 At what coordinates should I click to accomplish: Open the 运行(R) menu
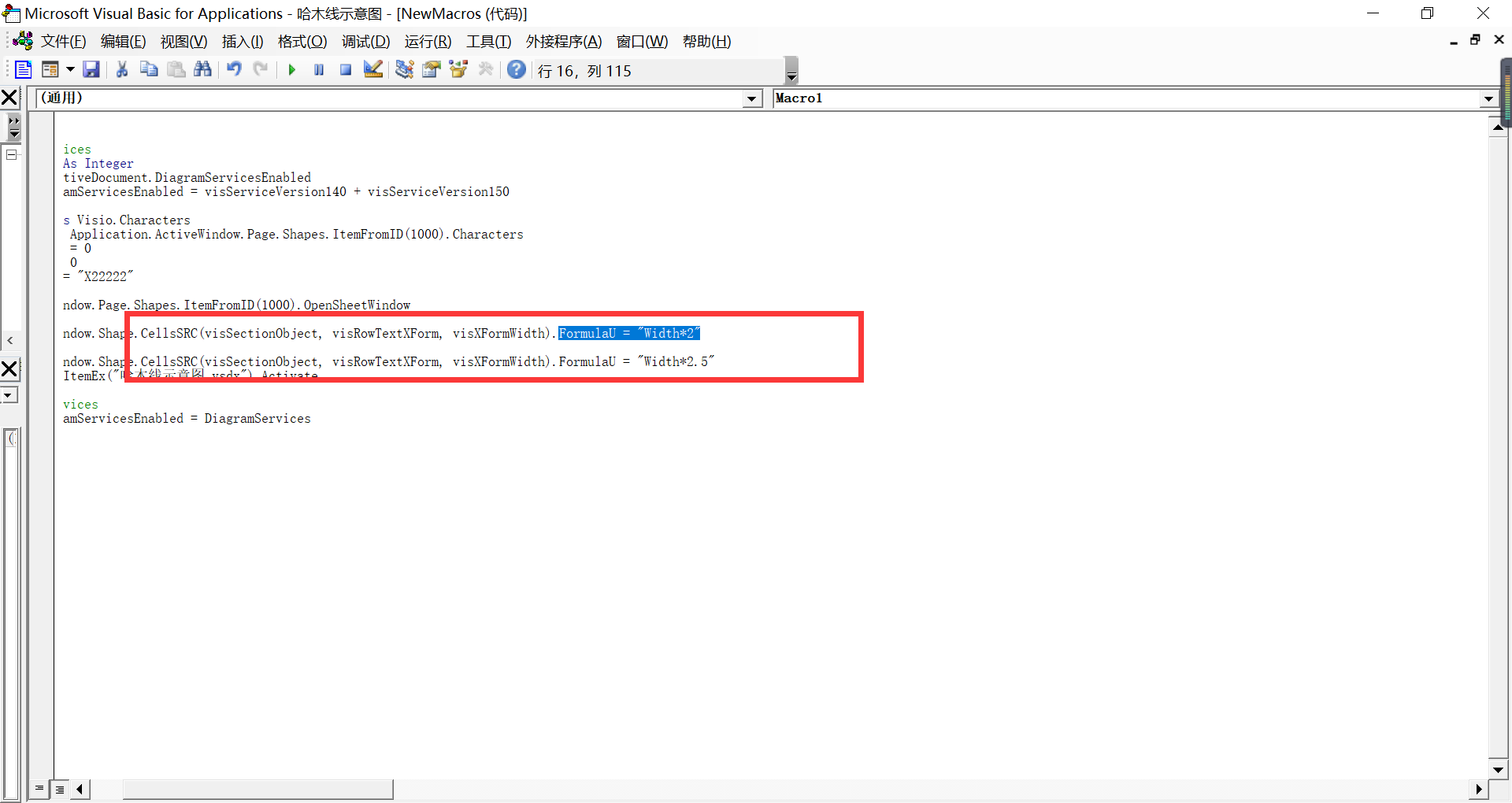point(428,42)
